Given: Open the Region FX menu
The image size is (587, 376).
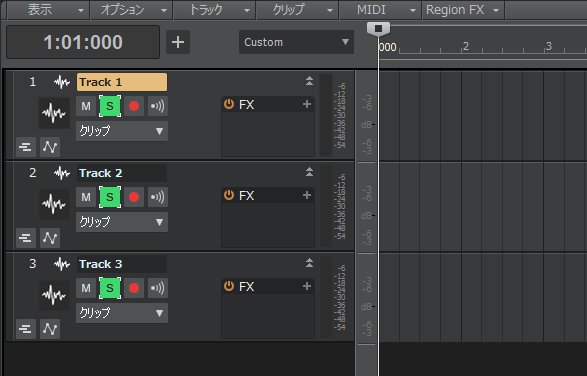Looking at the screenshot, I should (x=463, y=10).
